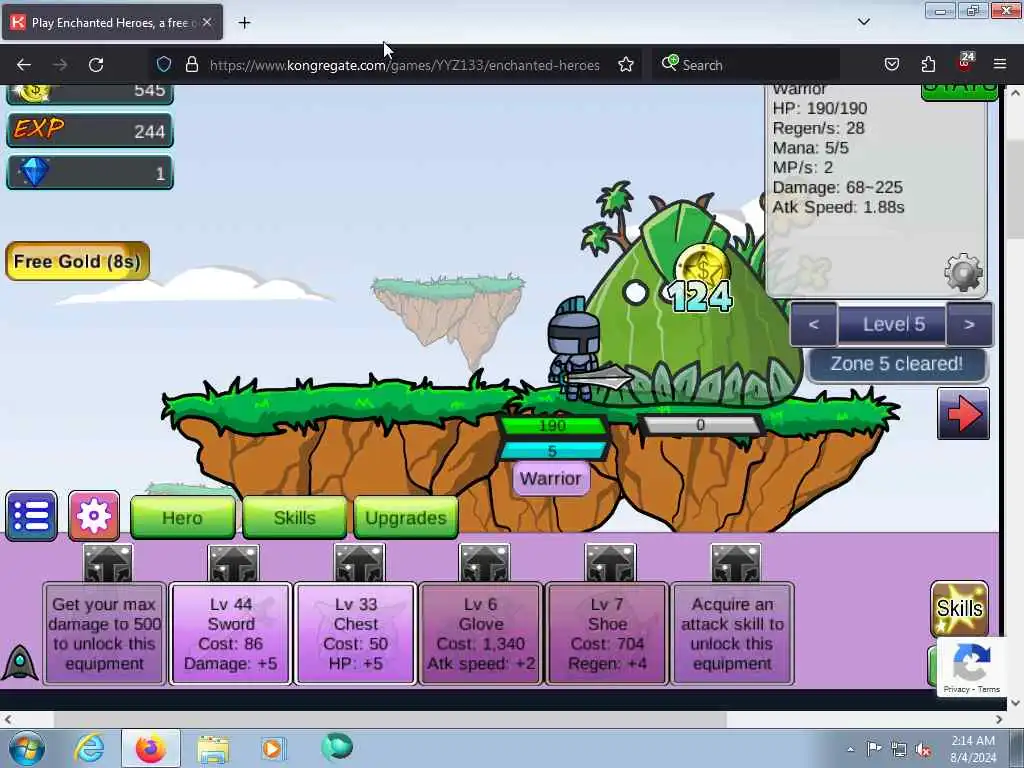Click the reCAPTCHA Privacy link
The width and height of the screenshot is (1024, 768).
(x=956, y=689)
